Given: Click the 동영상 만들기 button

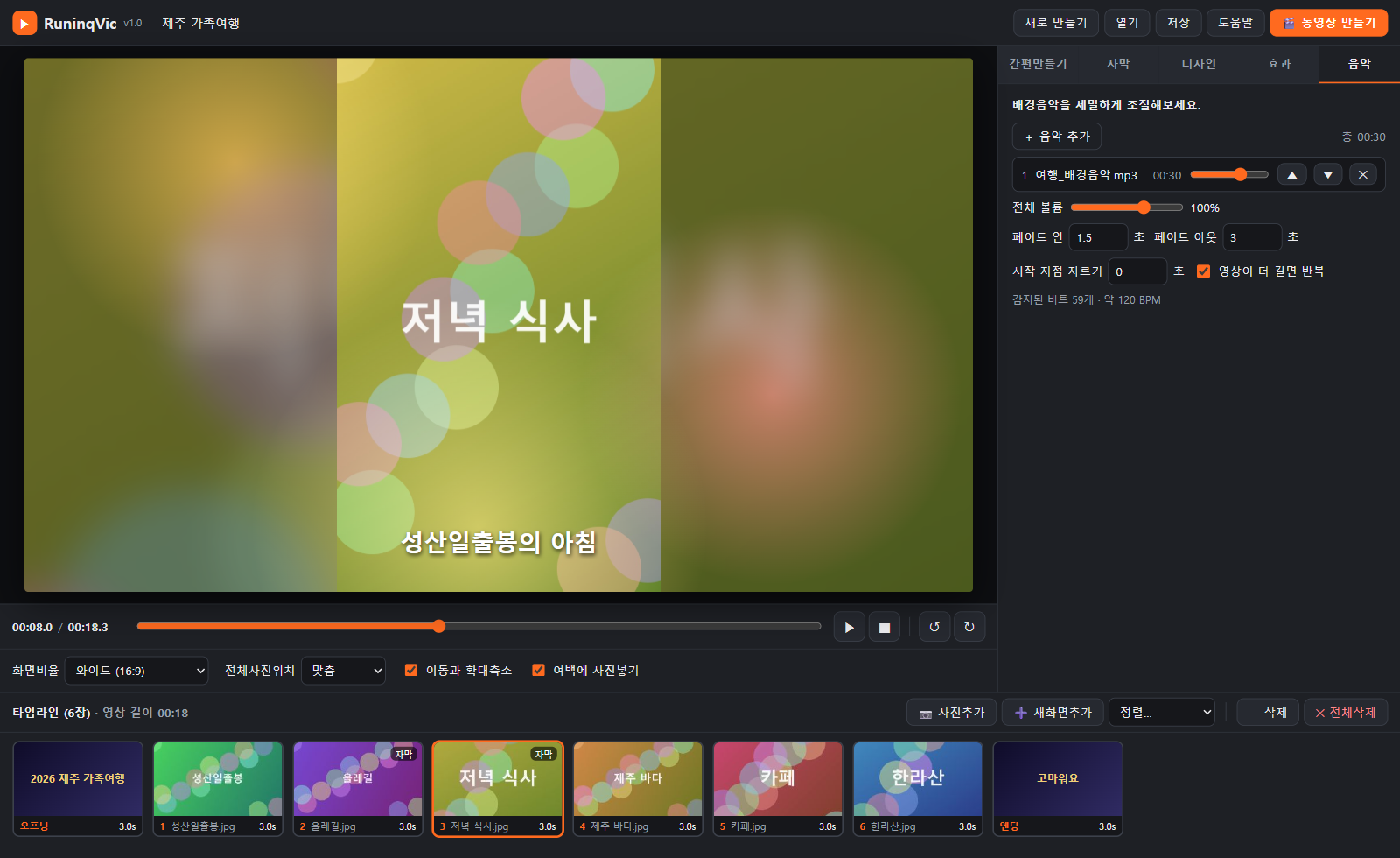Looking at the screenshot, I should pyautogui.click(x=1328, y=23).
